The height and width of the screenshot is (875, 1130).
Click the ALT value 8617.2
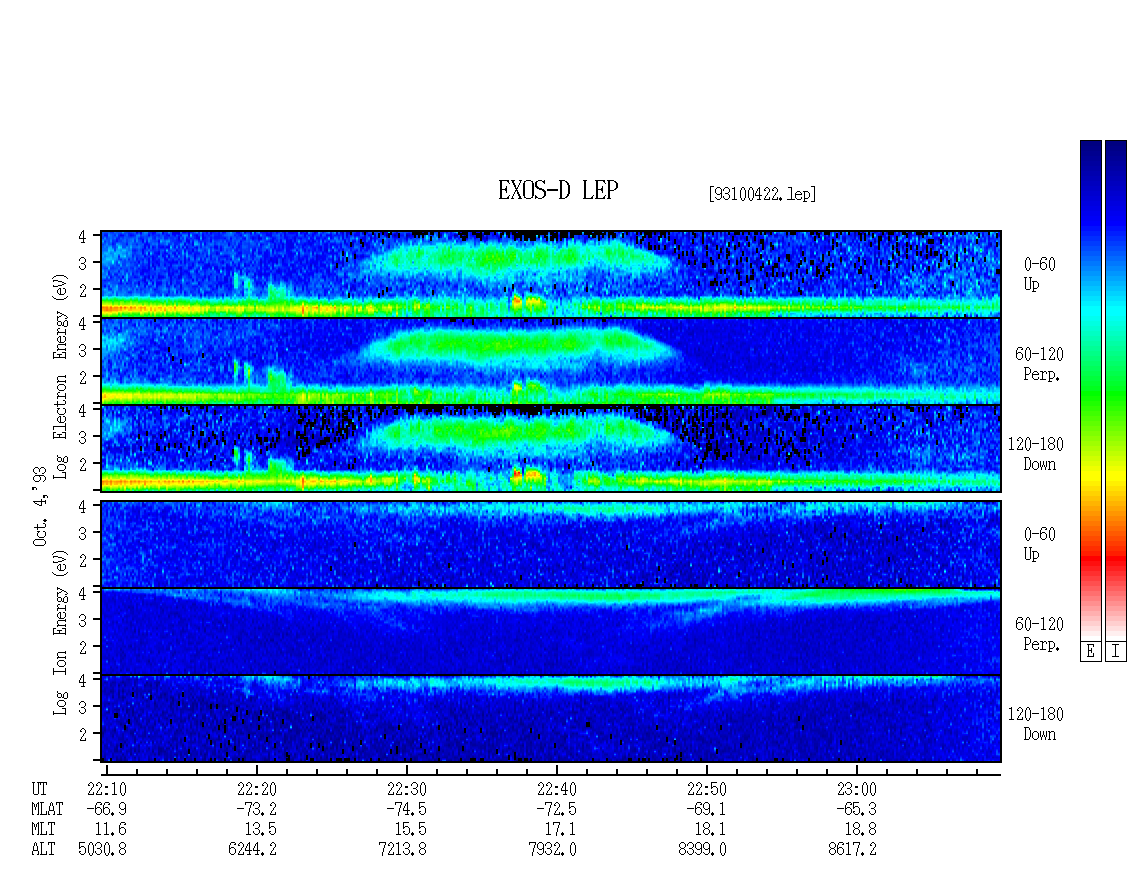tap(852, 850)
